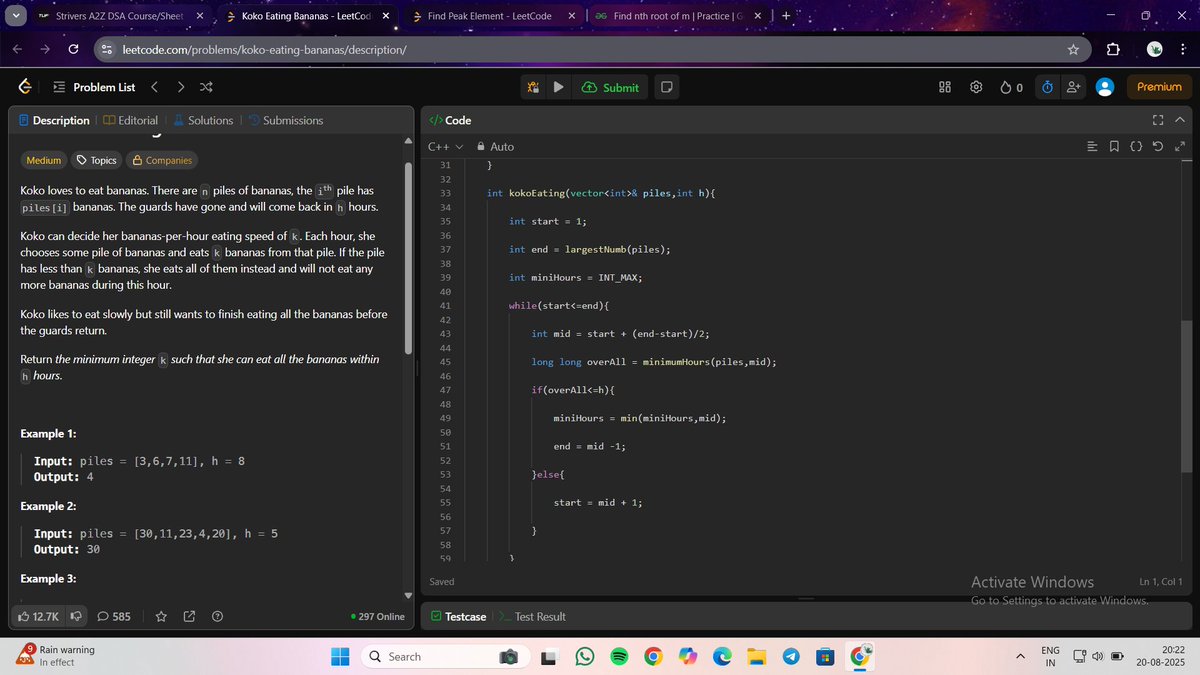Viewport: 1200px width, 675px height.
Task: Go to the next problem arrow
Action: [181, 87]
